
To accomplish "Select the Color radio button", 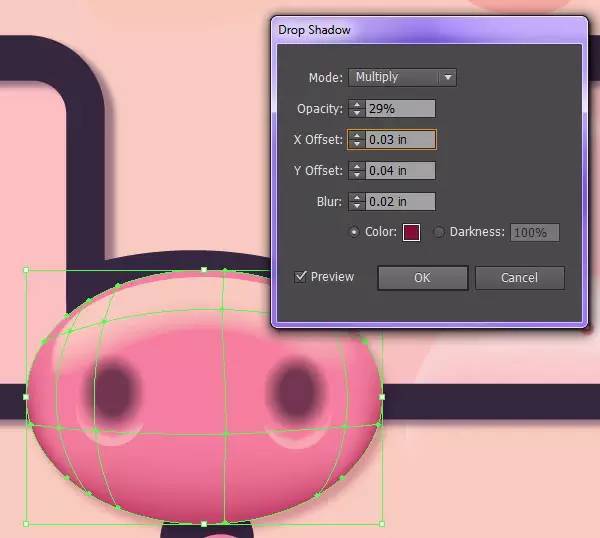I will coord(354,232).
